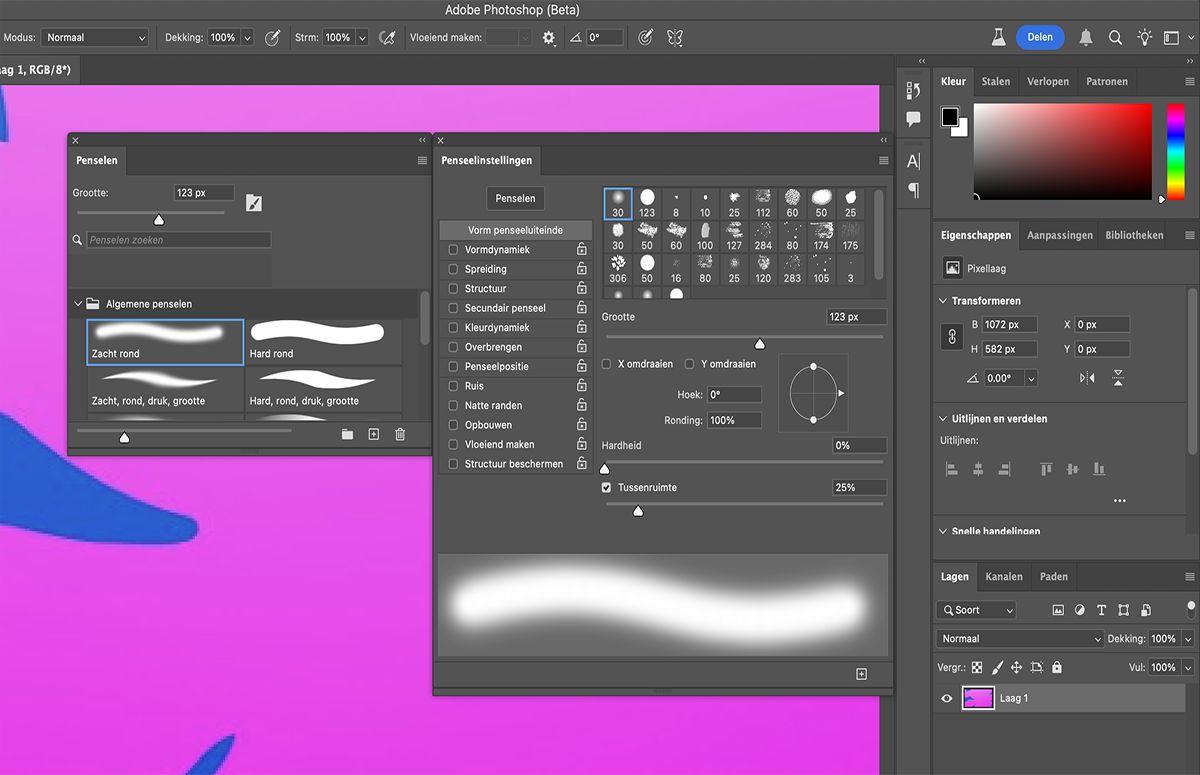Screen dimensions: 1200x775
Task: Toggle the symmetry butterfly icon
Action: coord(675,38)
